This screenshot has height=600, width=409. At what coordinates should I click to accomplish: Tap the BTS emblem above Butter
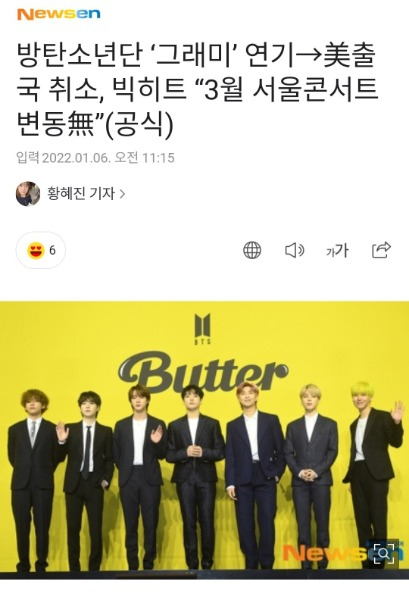coord(203,329)
